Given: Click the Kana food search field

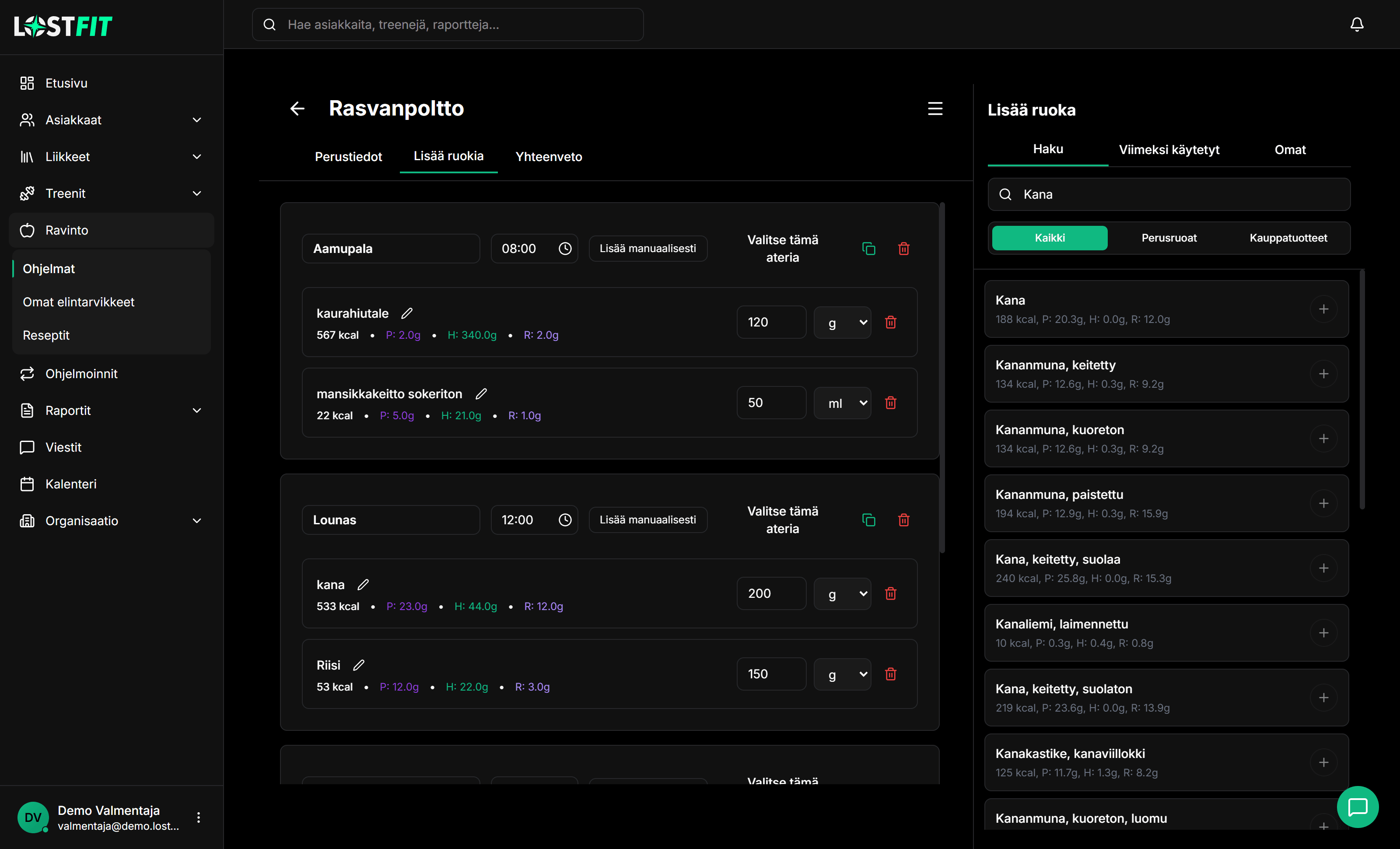Looking at the screenshot, I should [1169, 194].
